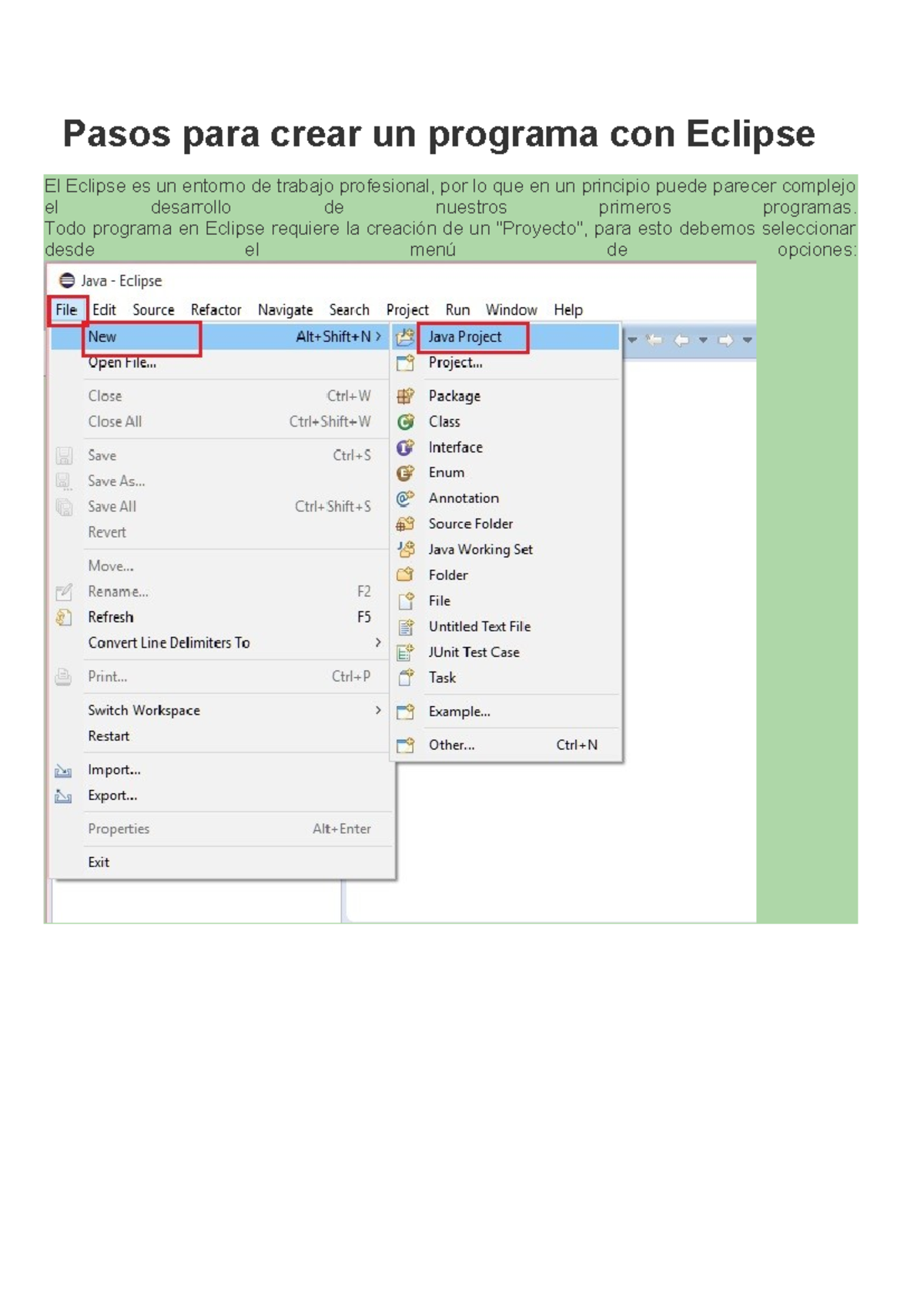This screenshot has width=924, height=1306.
Task: Click the green Class icon
Action: point(405,422)
